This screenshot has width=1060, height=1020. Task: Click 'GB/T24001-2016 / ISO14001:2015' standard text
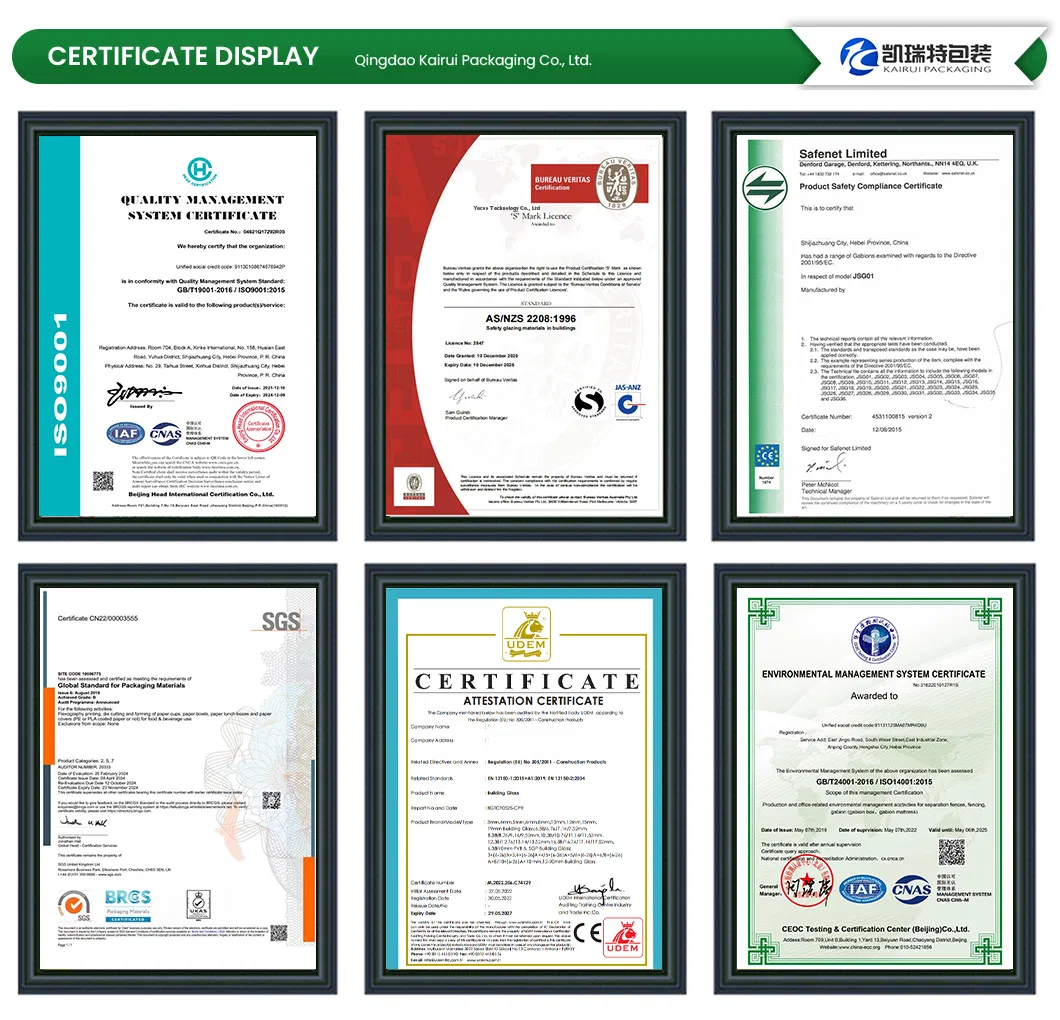(x=873, y=781)
